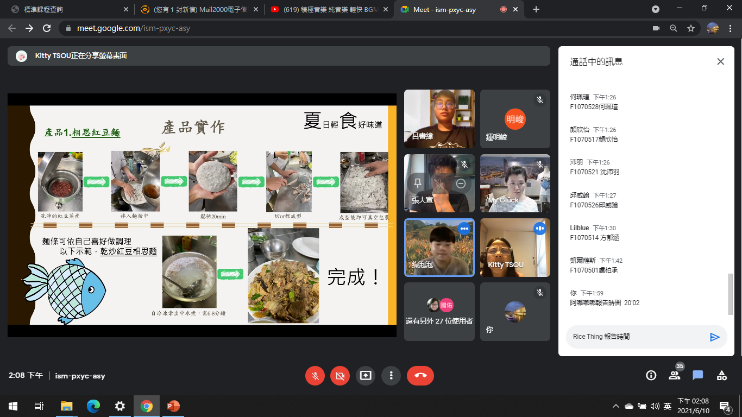
Task: Open the network tray icon
Action: 642,406
